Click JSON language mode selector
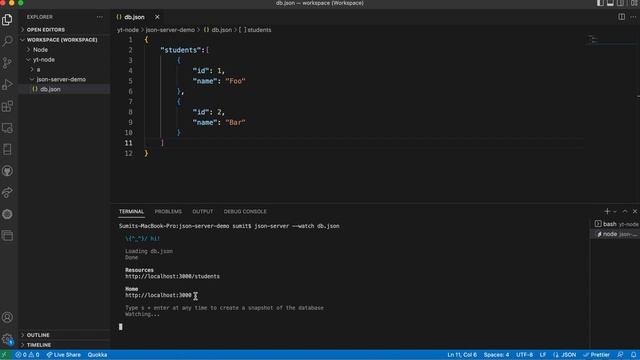The image size is (640, 360). [564, 355]
